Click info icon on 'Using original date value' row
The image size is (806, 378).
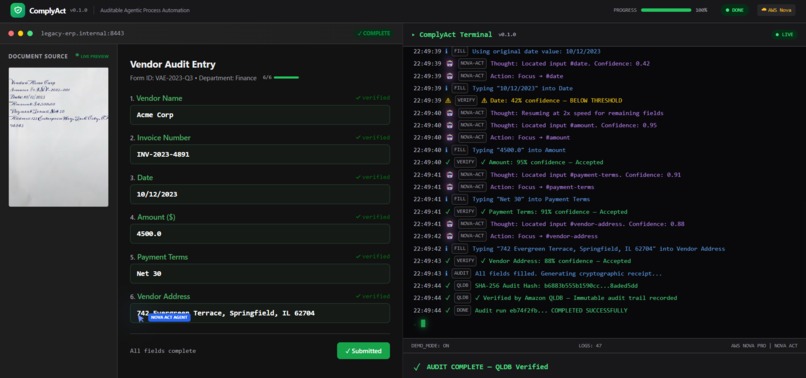click(x=446, y=51)
